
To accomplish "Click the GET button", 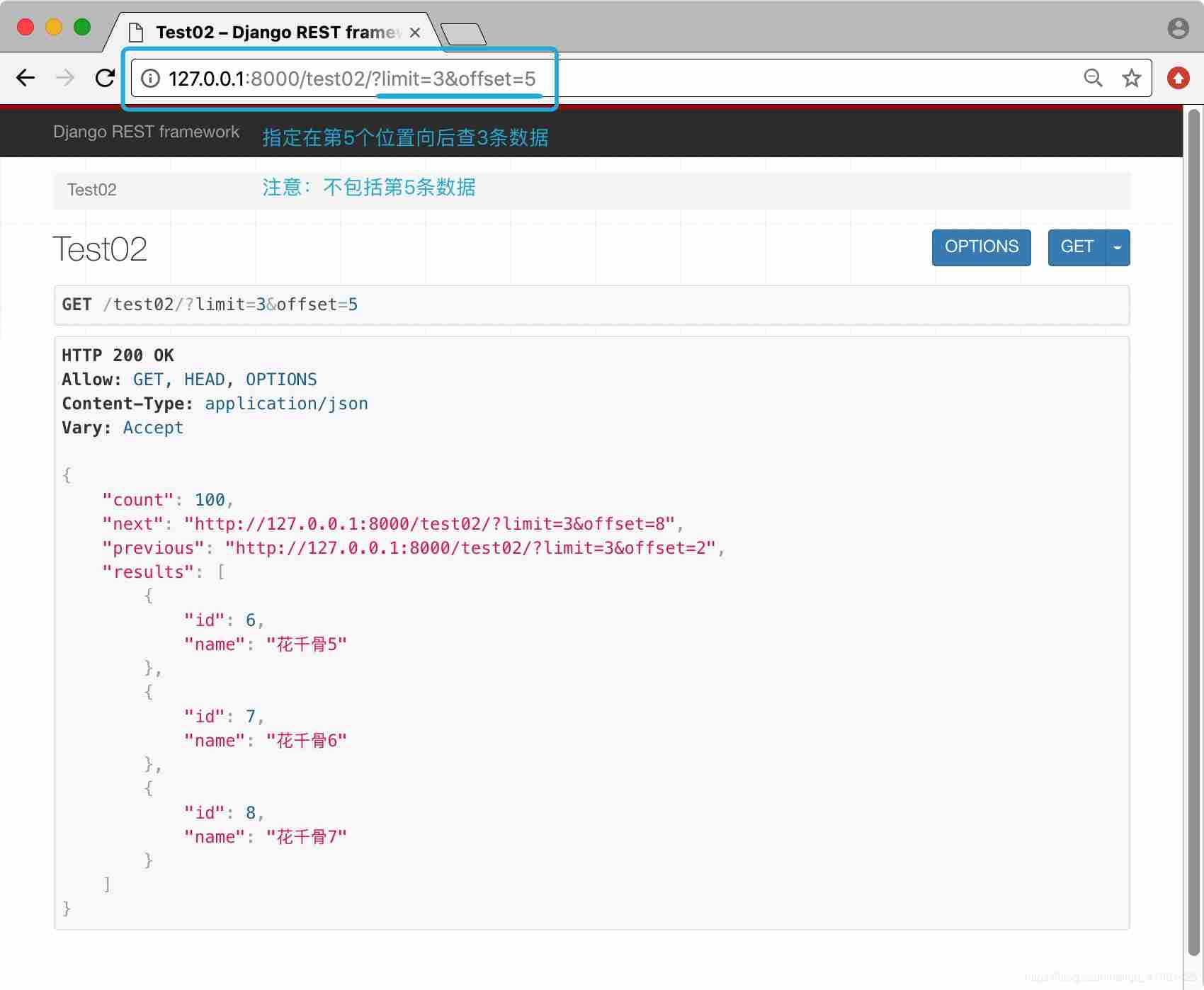I will (x=1077, y=247).
